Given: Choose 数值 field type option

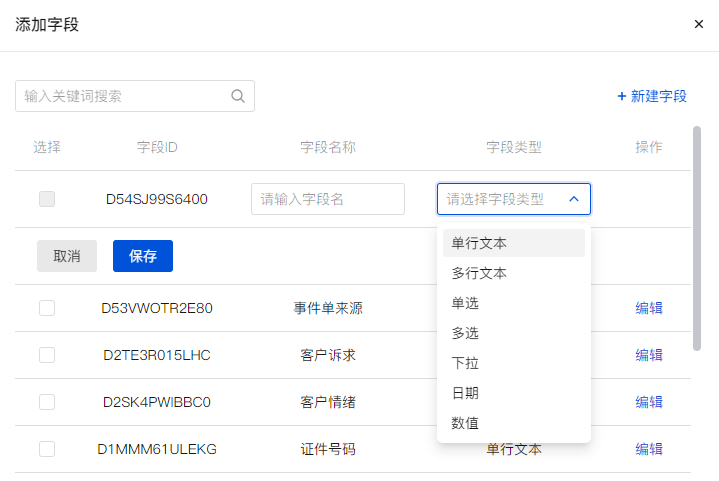Looking at the screenshot, I should [514, 423].
